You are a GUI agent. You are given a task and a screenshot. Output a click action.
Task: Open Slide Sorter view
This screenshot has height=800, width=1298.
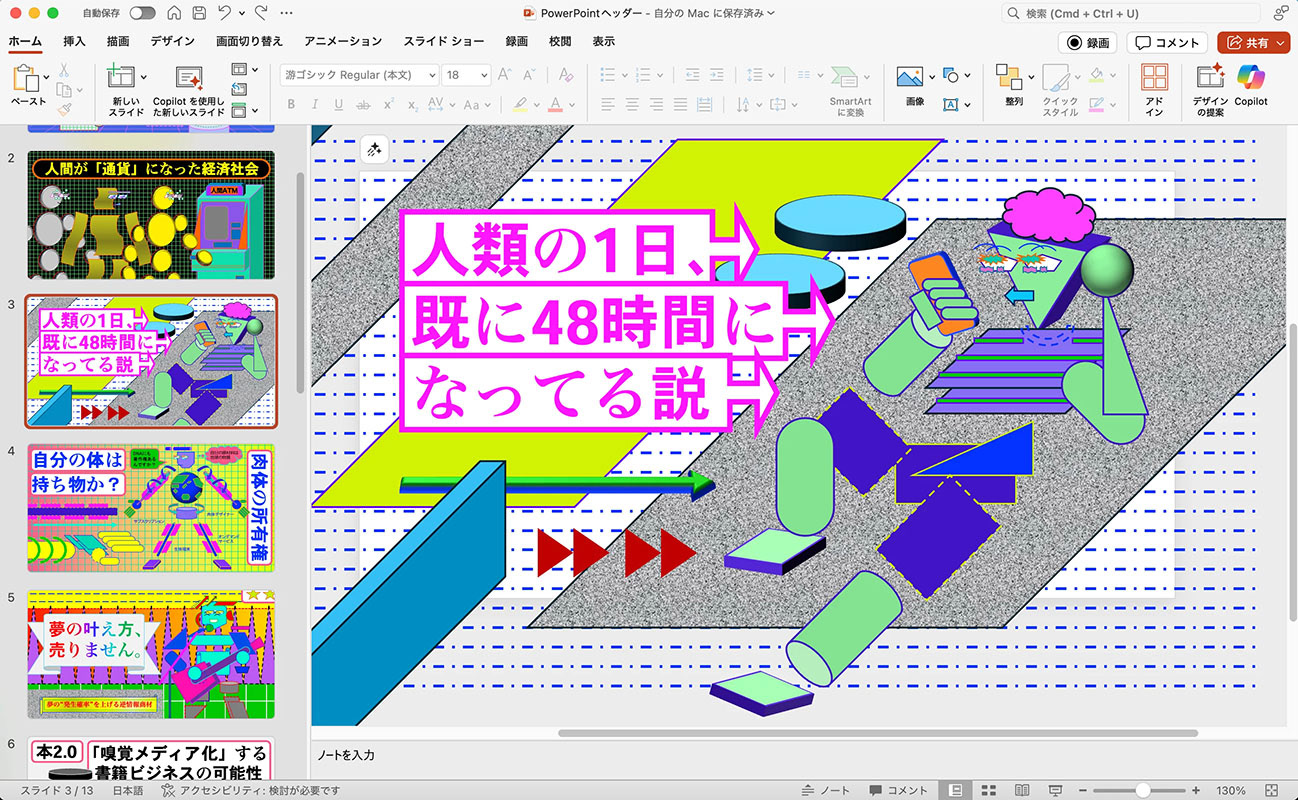(988, 790)
